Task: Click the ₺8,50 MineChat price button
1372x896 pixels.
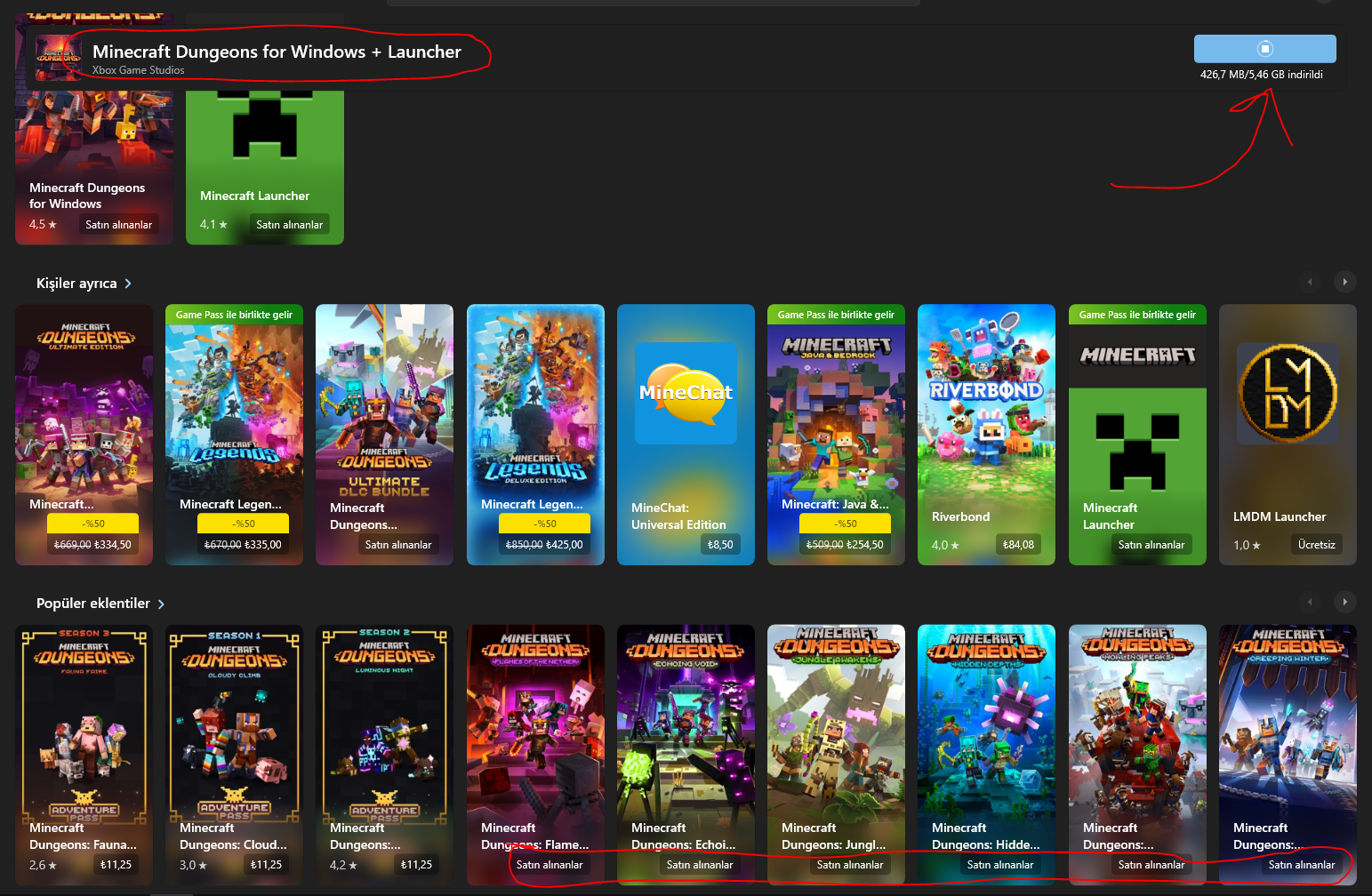Action: coord(720,545)
